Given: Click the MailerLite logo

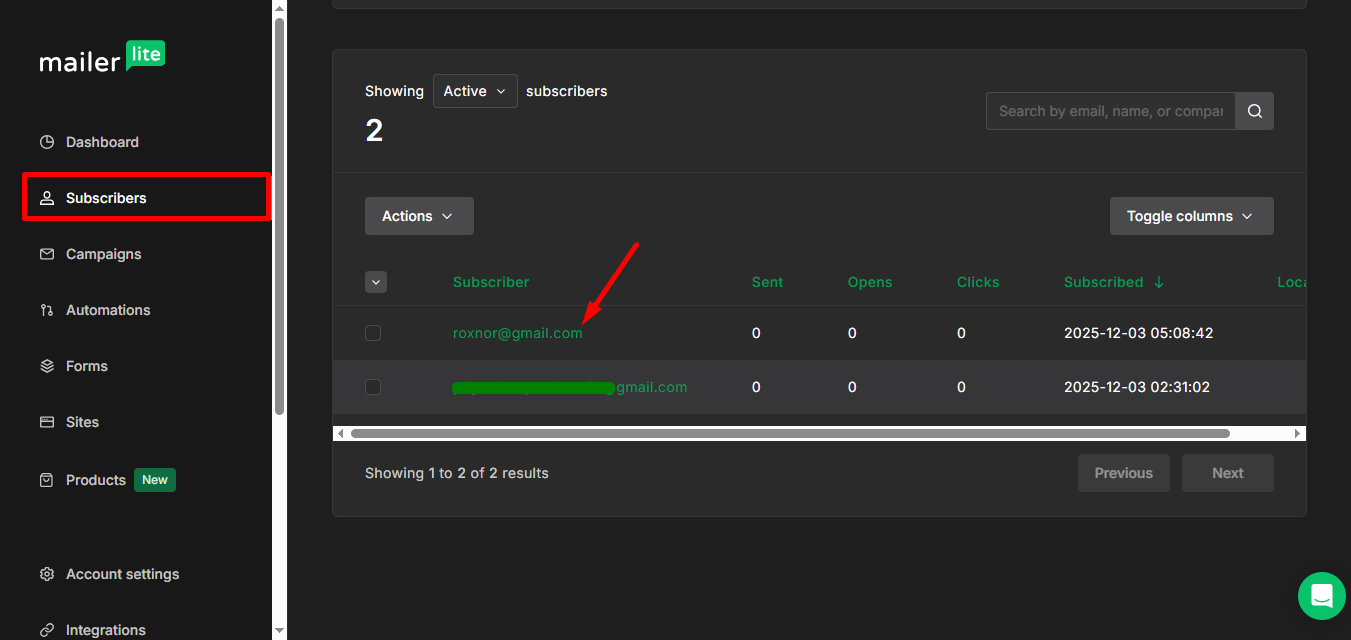Looking at the screenshot, I should click(x=102, y=58).
